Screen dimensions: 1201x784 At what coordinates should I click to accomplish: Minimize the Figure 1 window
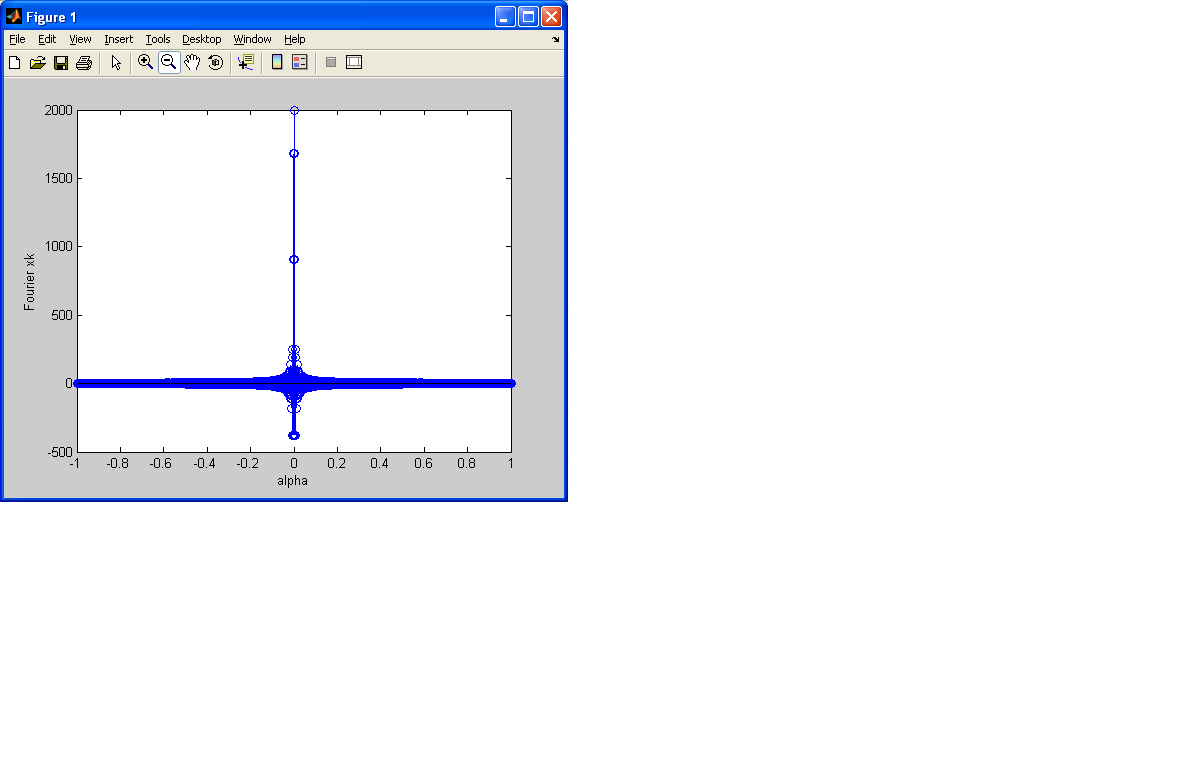tap(505, 16)
